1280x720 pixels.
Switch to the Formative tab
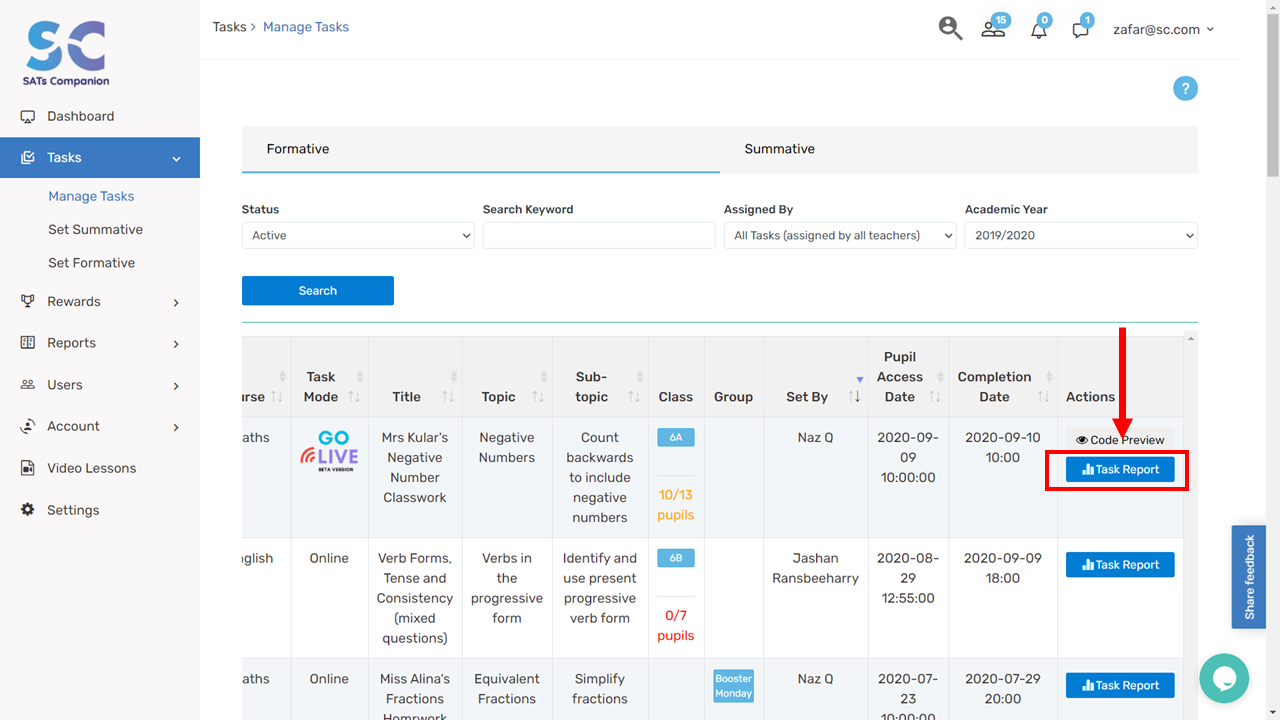pyautogui.click(x=481, y=149)
